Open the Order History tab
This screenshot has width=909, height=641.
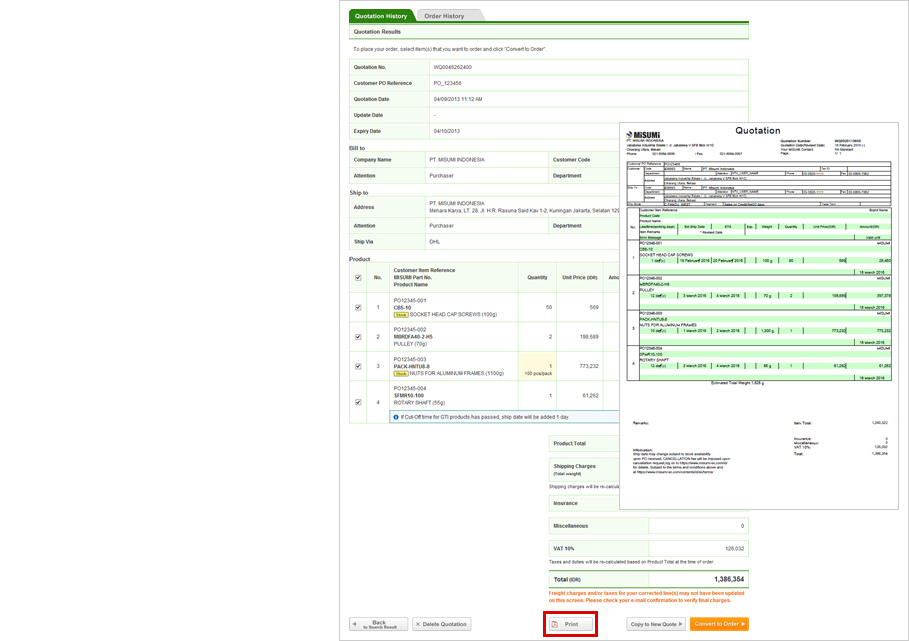444,16
